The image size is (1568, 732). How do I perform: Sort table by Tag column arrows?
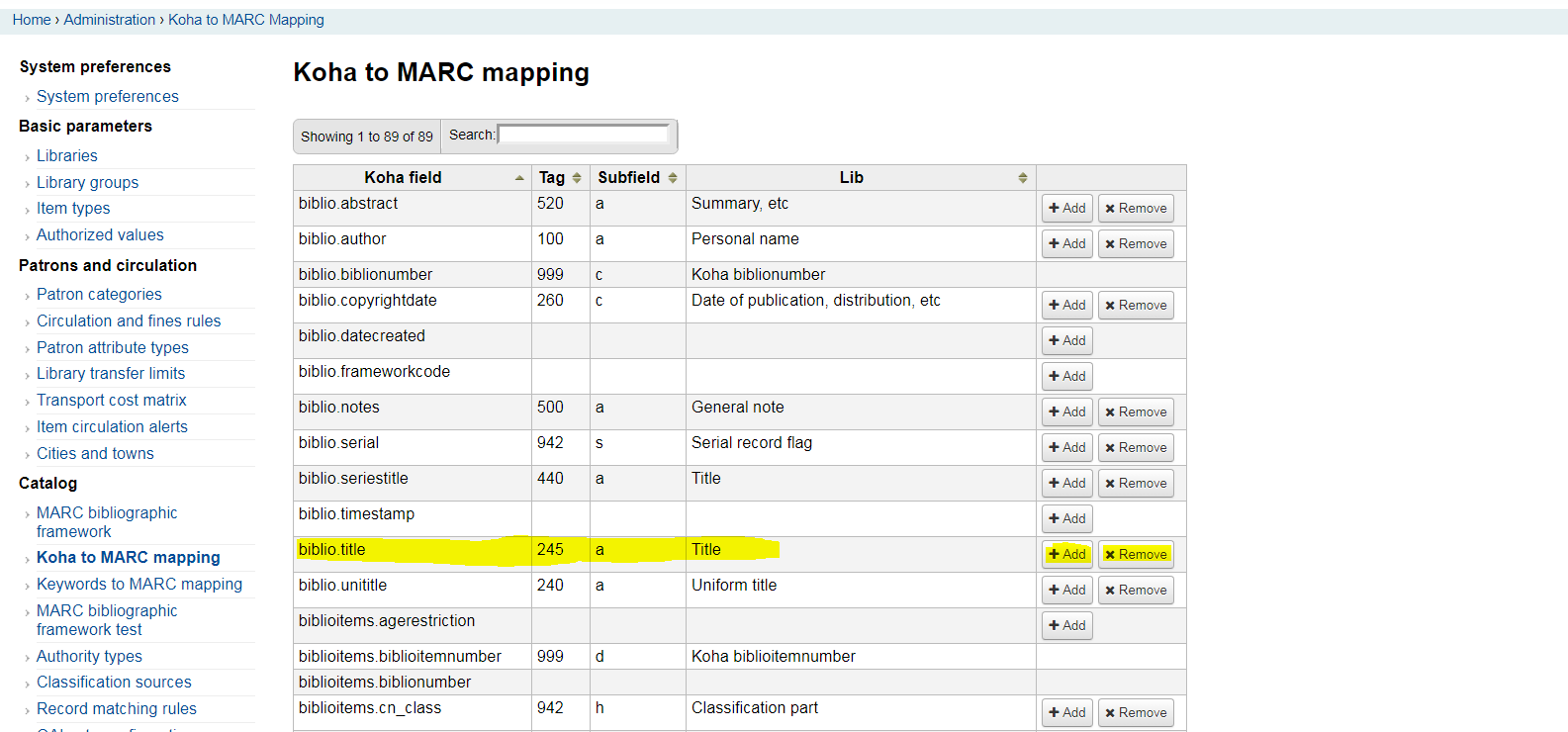pos(577,178)
